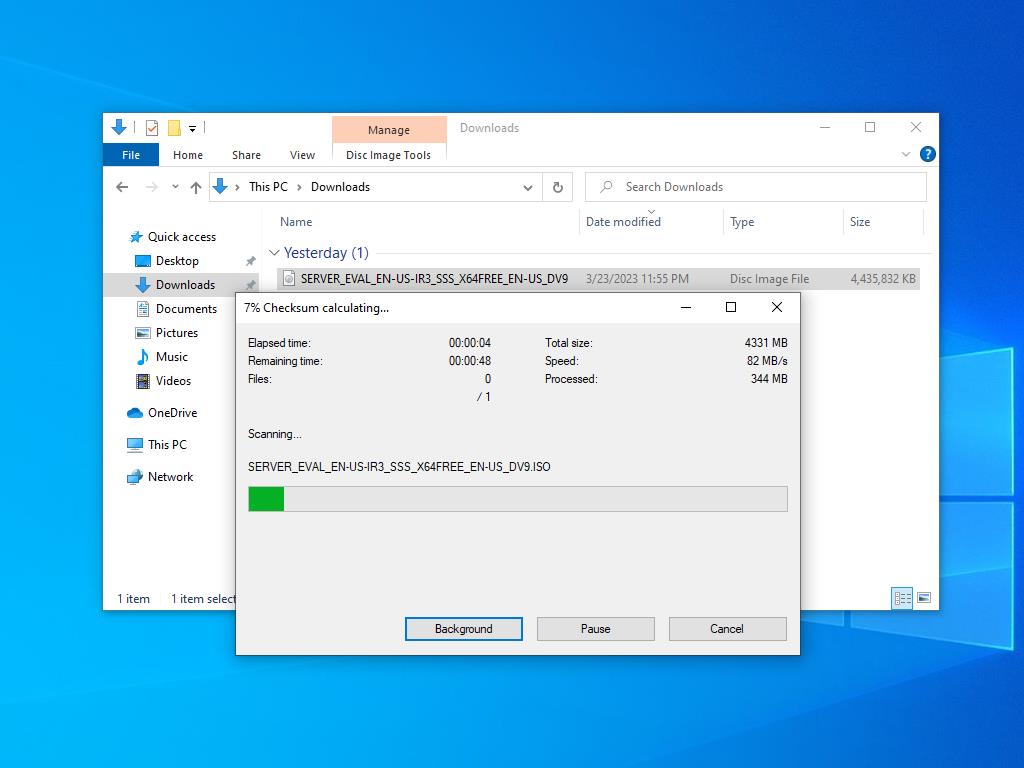Open the Disc Image Tools tab
The image size is (1024, 768).
pyautogui.click(x=389, y=155)
